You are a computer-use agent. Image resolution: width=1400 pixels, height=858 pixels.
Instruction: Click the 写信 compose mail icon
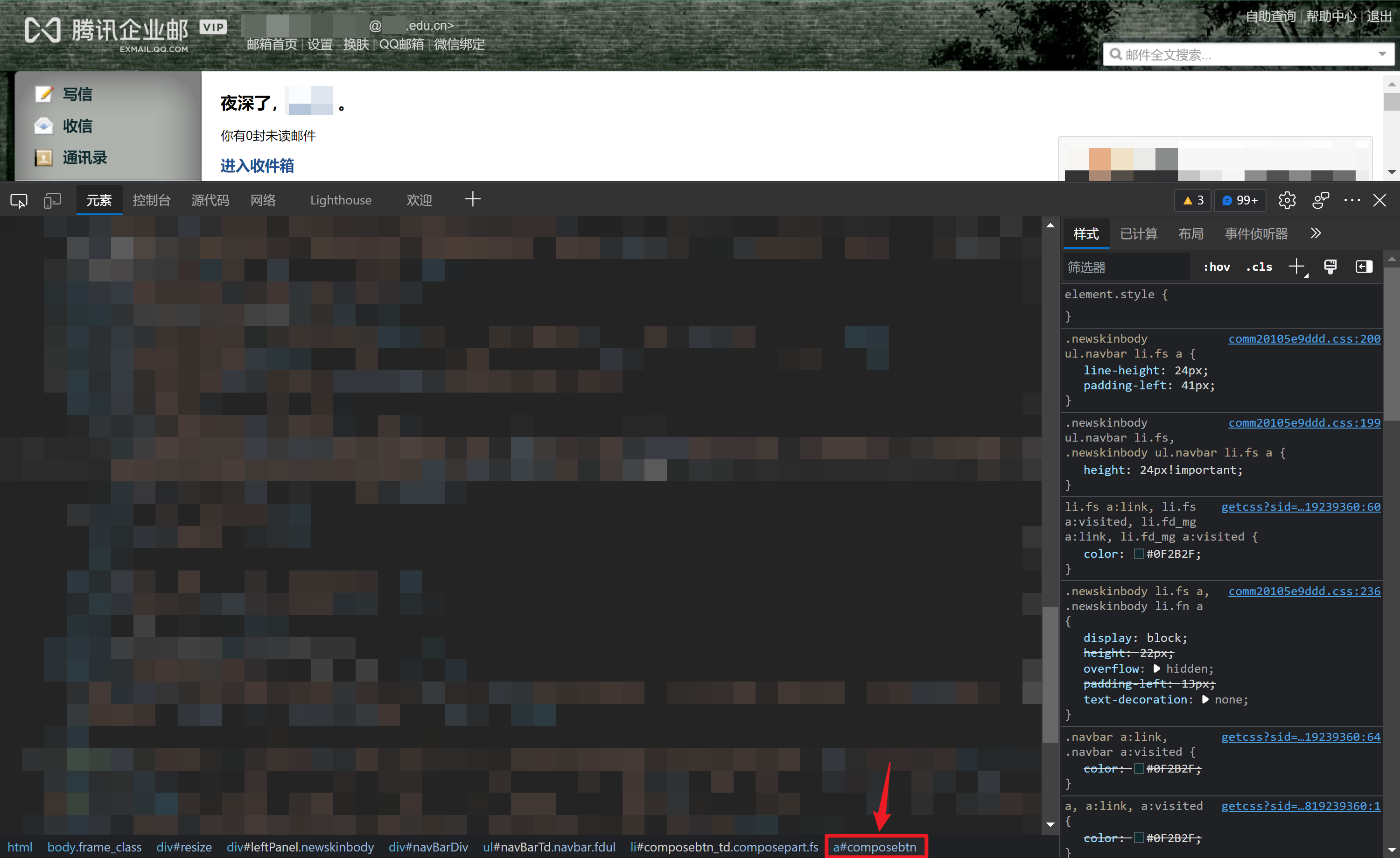[x=44, y=94]
